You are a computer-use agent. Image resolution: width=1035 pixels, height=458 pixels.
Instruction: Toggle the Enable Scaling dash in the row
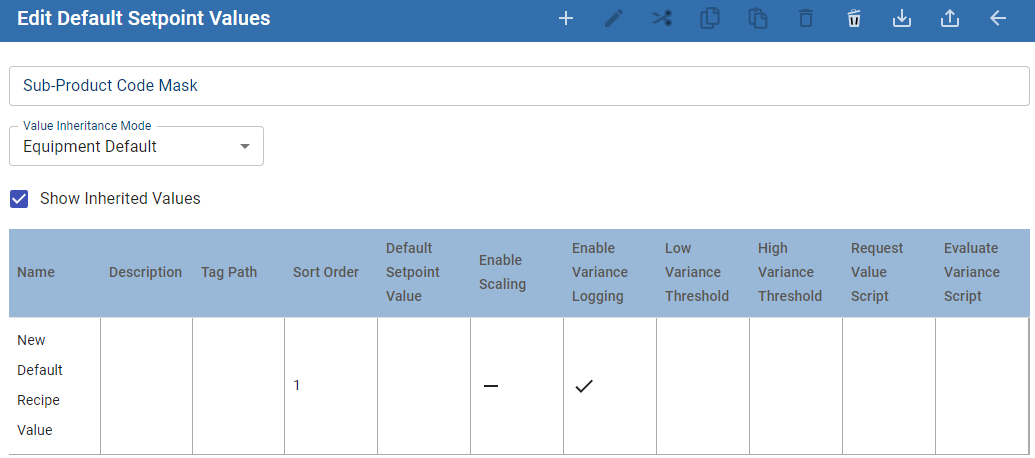[491, 386]
